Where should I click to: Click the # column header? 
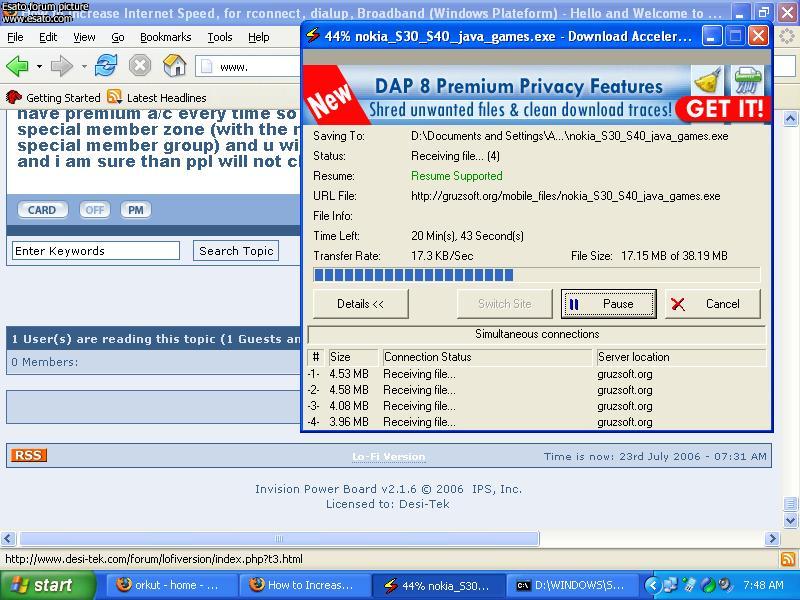coord(316,357)
